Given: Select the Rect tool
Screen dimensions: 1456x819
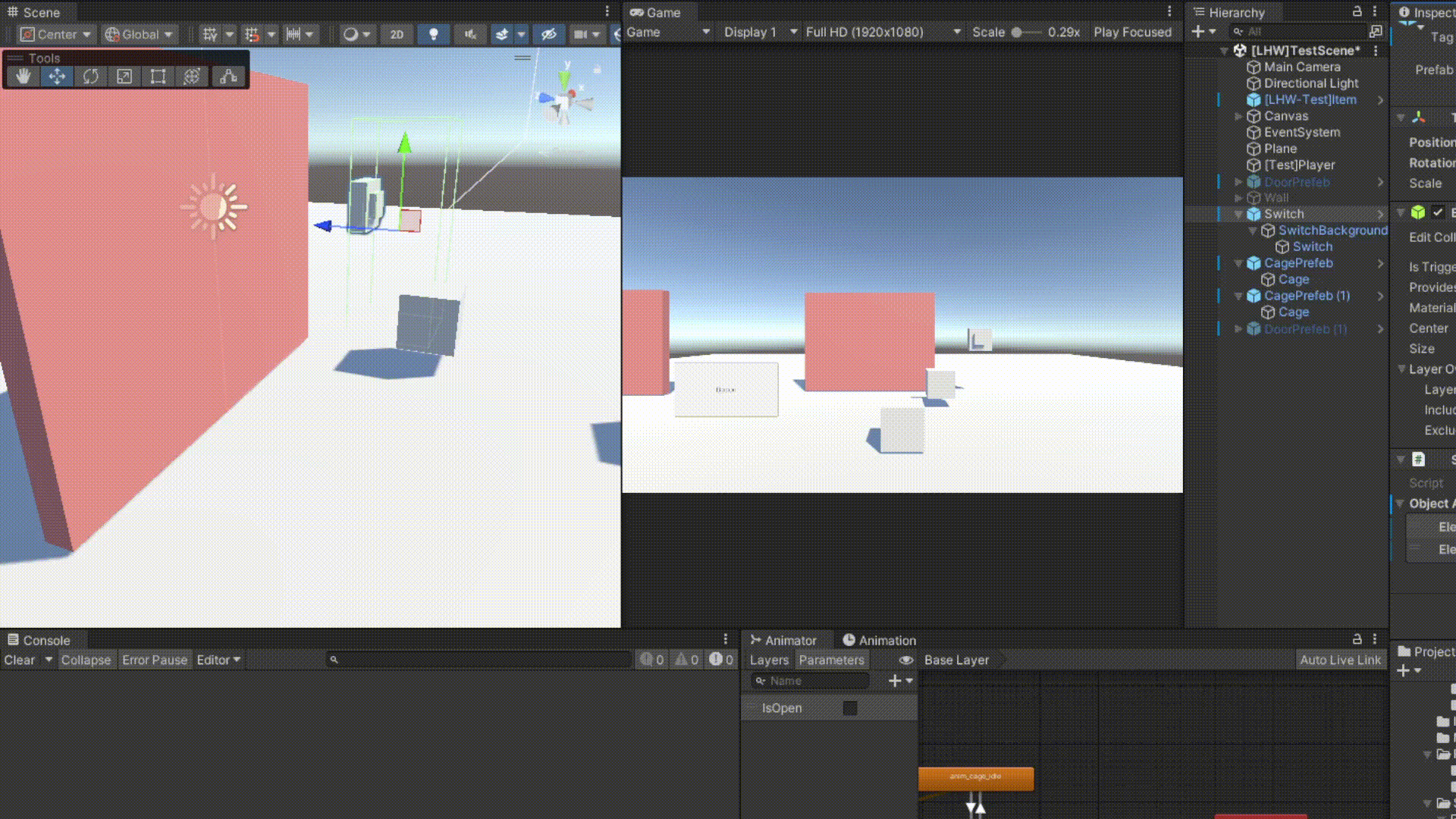Looking at the screenshot, I should pos(158,76).
